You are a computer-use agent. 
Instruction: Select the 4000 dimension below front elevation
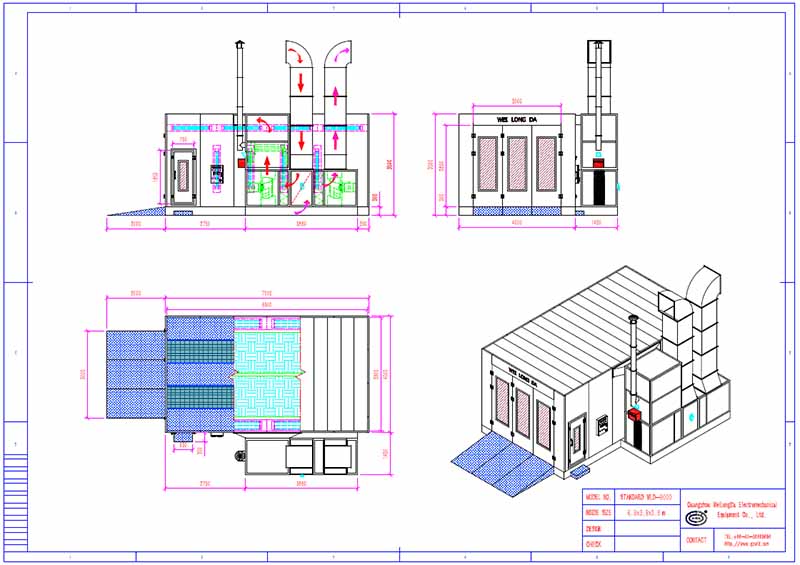coord(516,223)
